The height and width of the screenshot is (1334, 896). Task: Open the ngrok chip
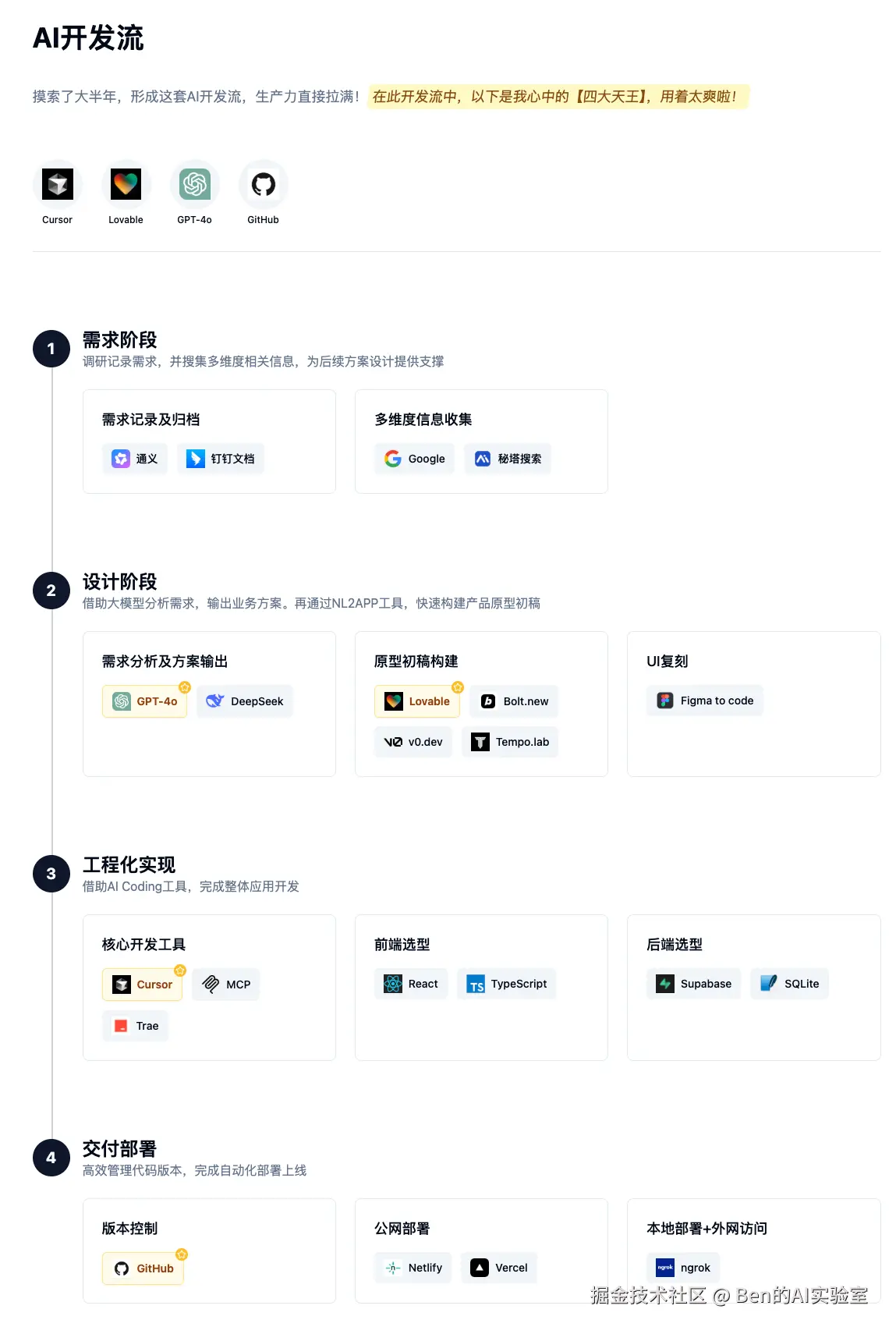(683, 1268)
